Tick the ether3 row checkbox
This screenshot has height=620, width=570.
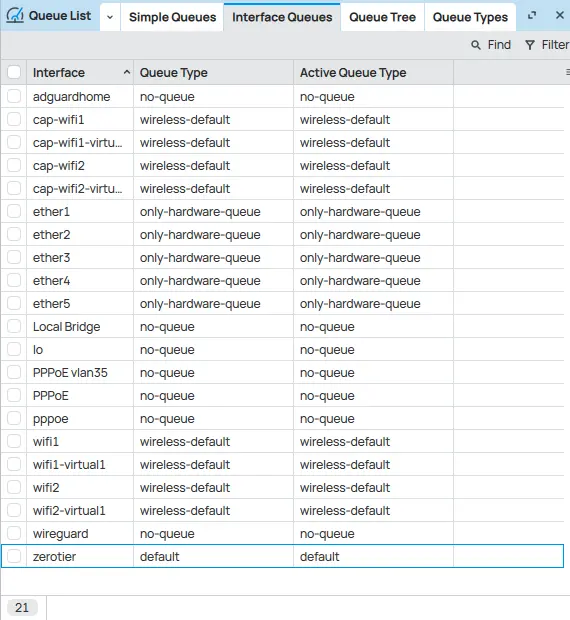coord(14,257)
